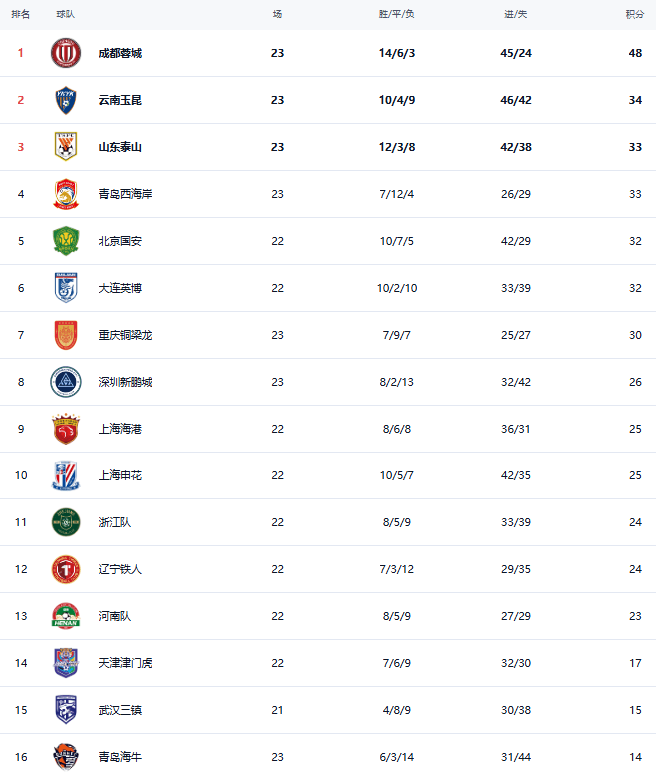Select the 深圳新鹏城 round logo
Viewport: 656px width, 780px height.
click(66, 382)
